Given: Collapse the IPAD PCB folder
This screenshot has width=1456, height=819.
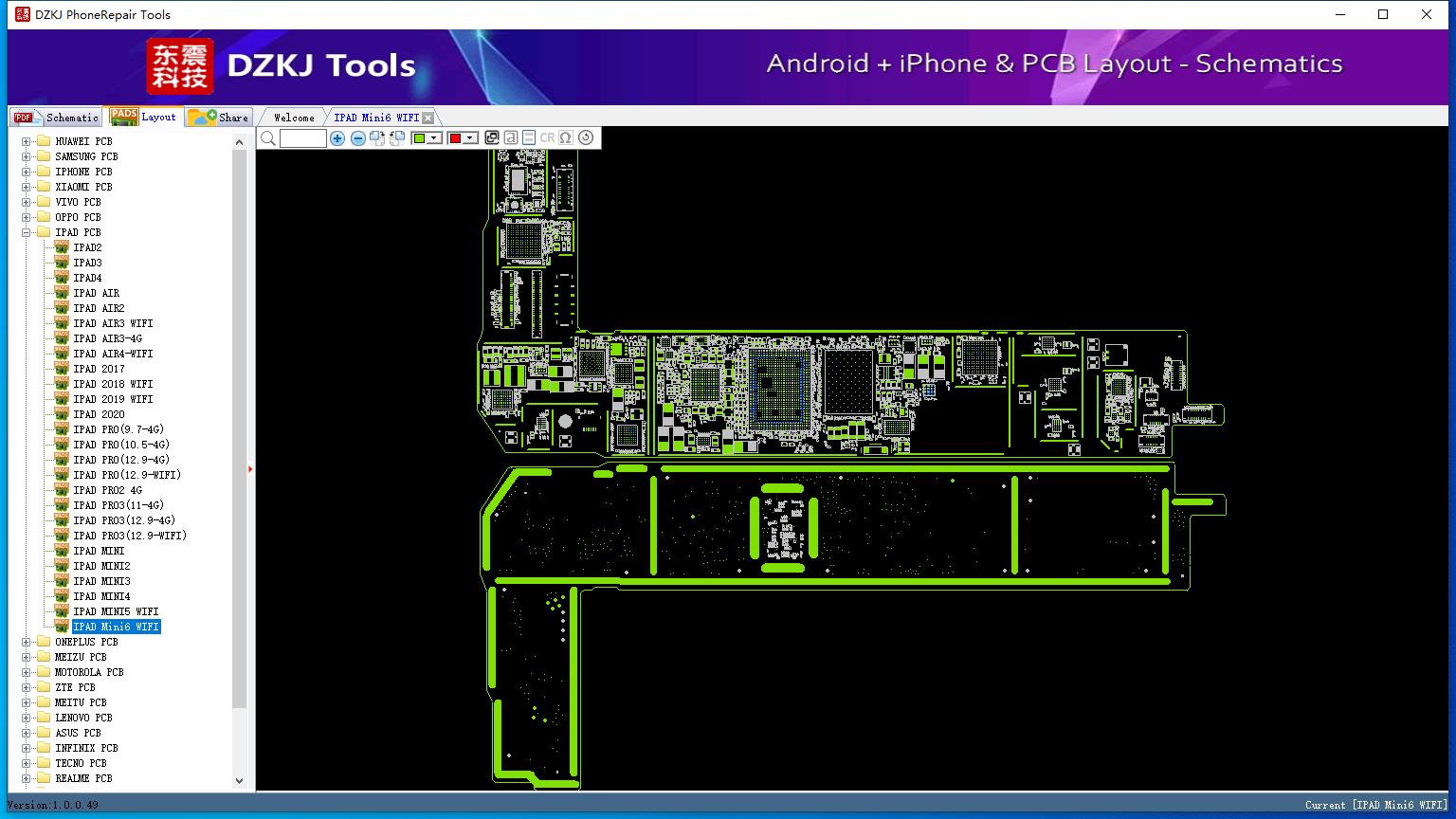Looking at the screenshot, I should click(x=27, y=232).
